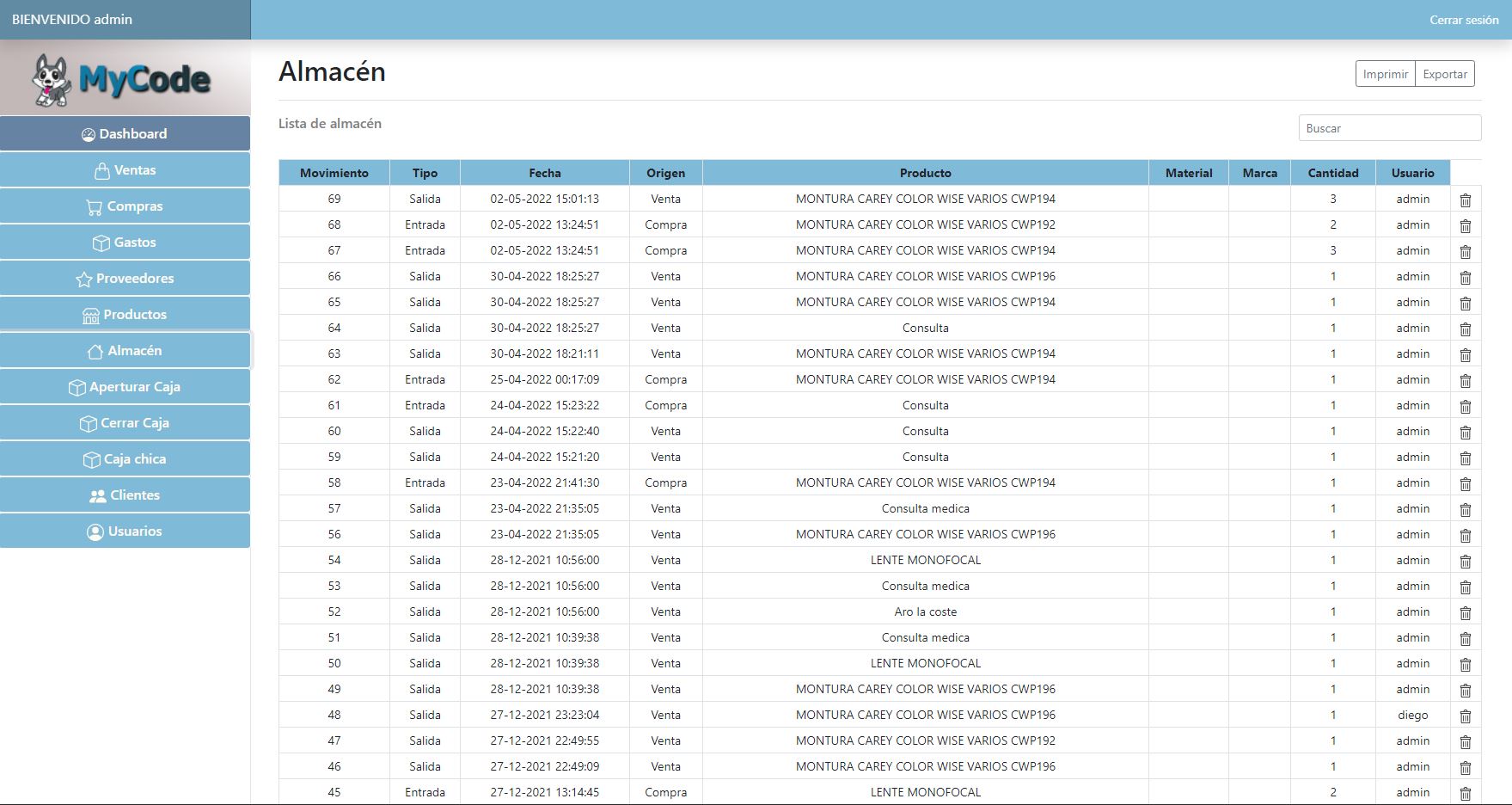Click trash icon for movement 53
Image resolution: width=1512 pixels, height=805 pixels.
1466,587
